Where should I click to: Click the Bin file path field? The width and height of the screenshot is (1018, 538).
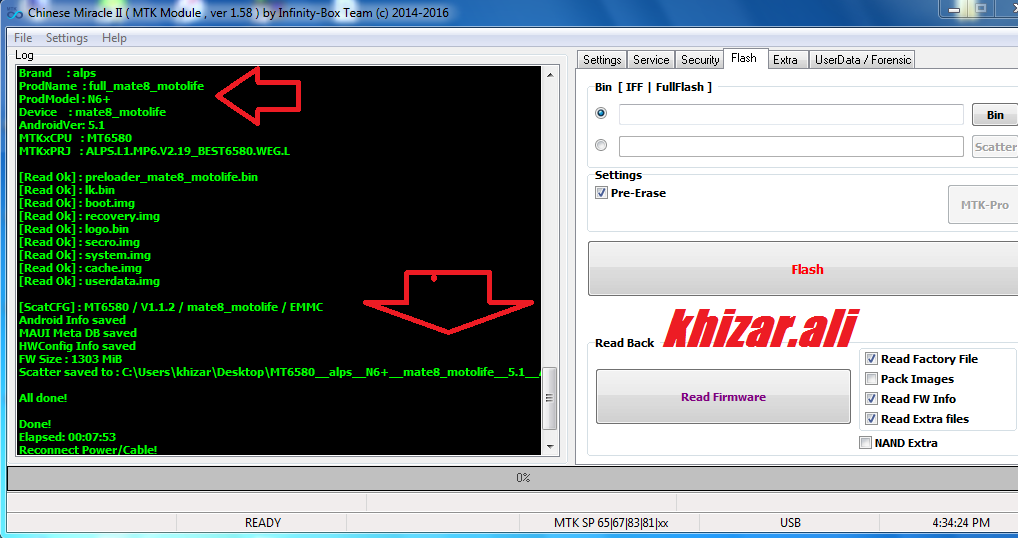click(x=791, y=114)
